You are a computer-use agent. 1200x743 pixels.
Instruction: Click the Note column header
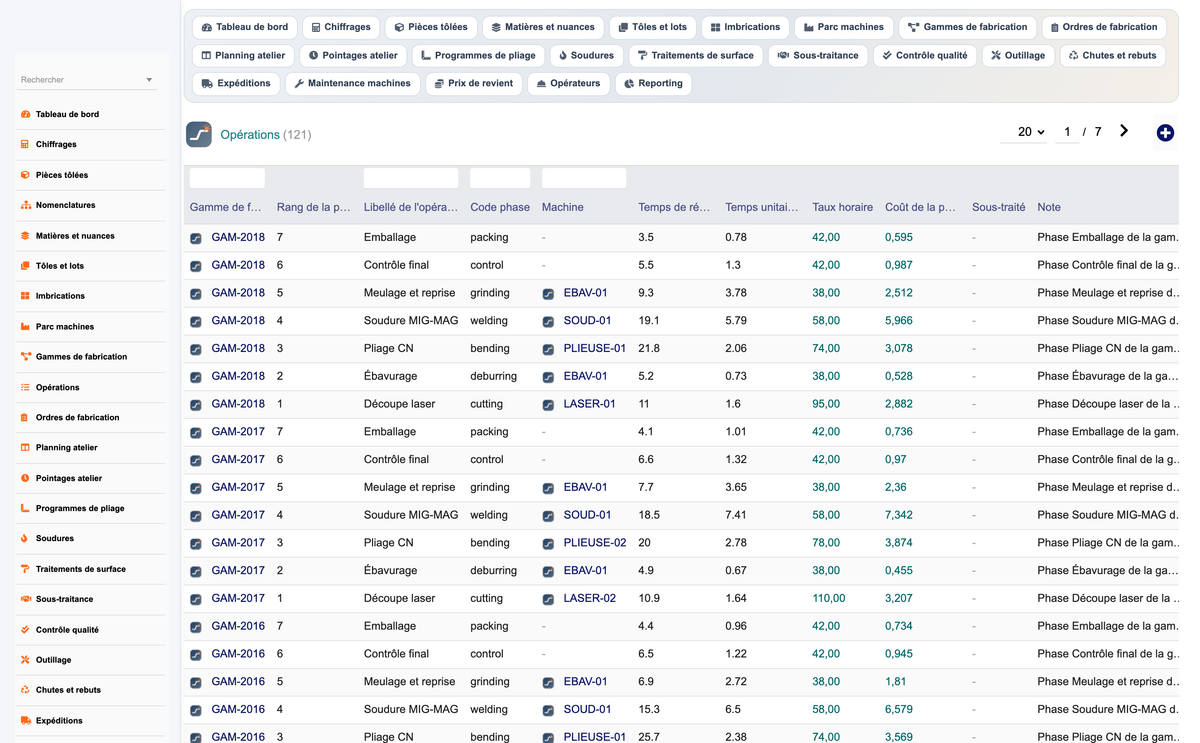click(1049, 207)
